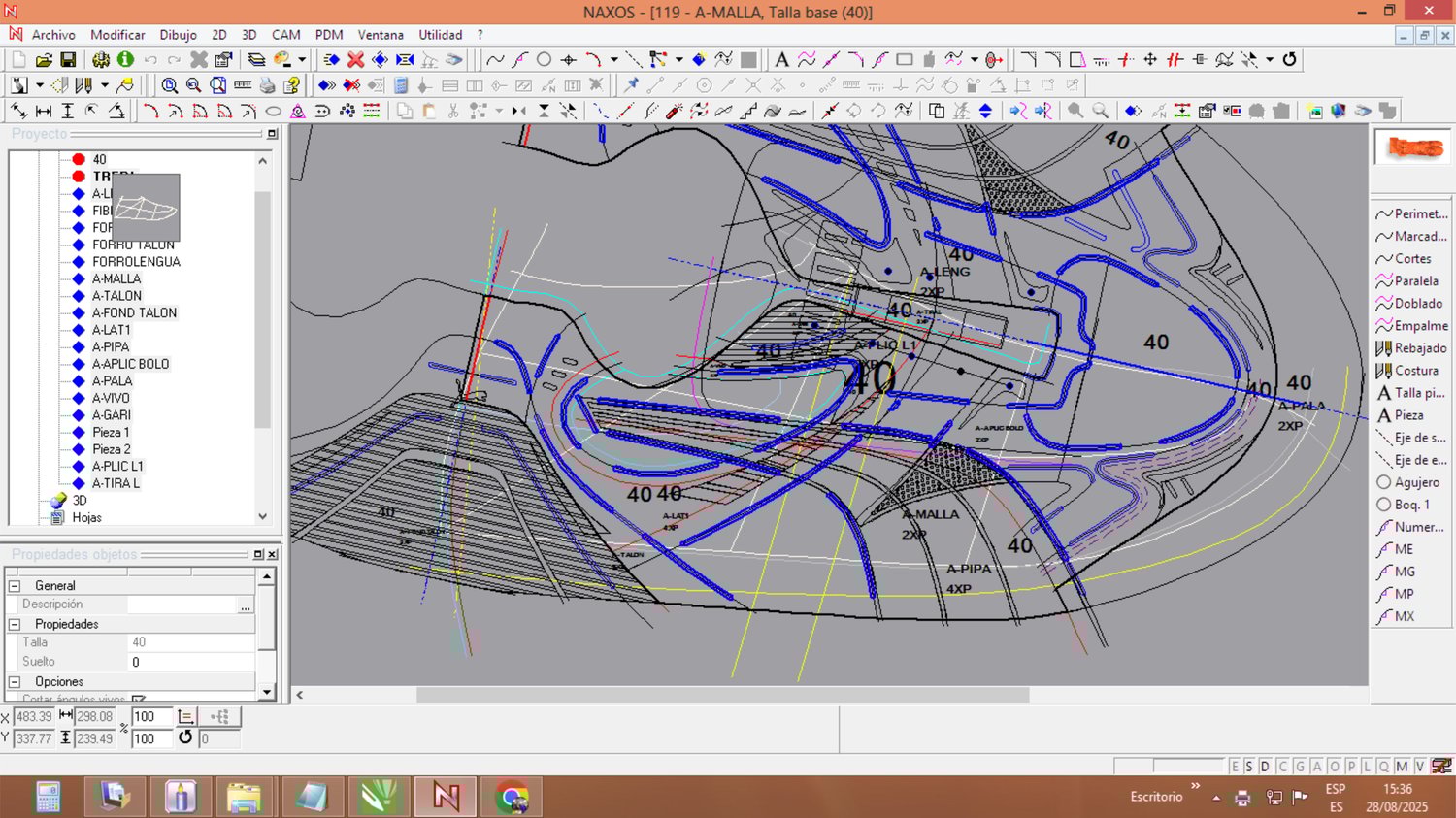This screenshot has height=818, width=1456.
Task: Click the four-arrow move tool icon
Action: tap(1150, 60)
